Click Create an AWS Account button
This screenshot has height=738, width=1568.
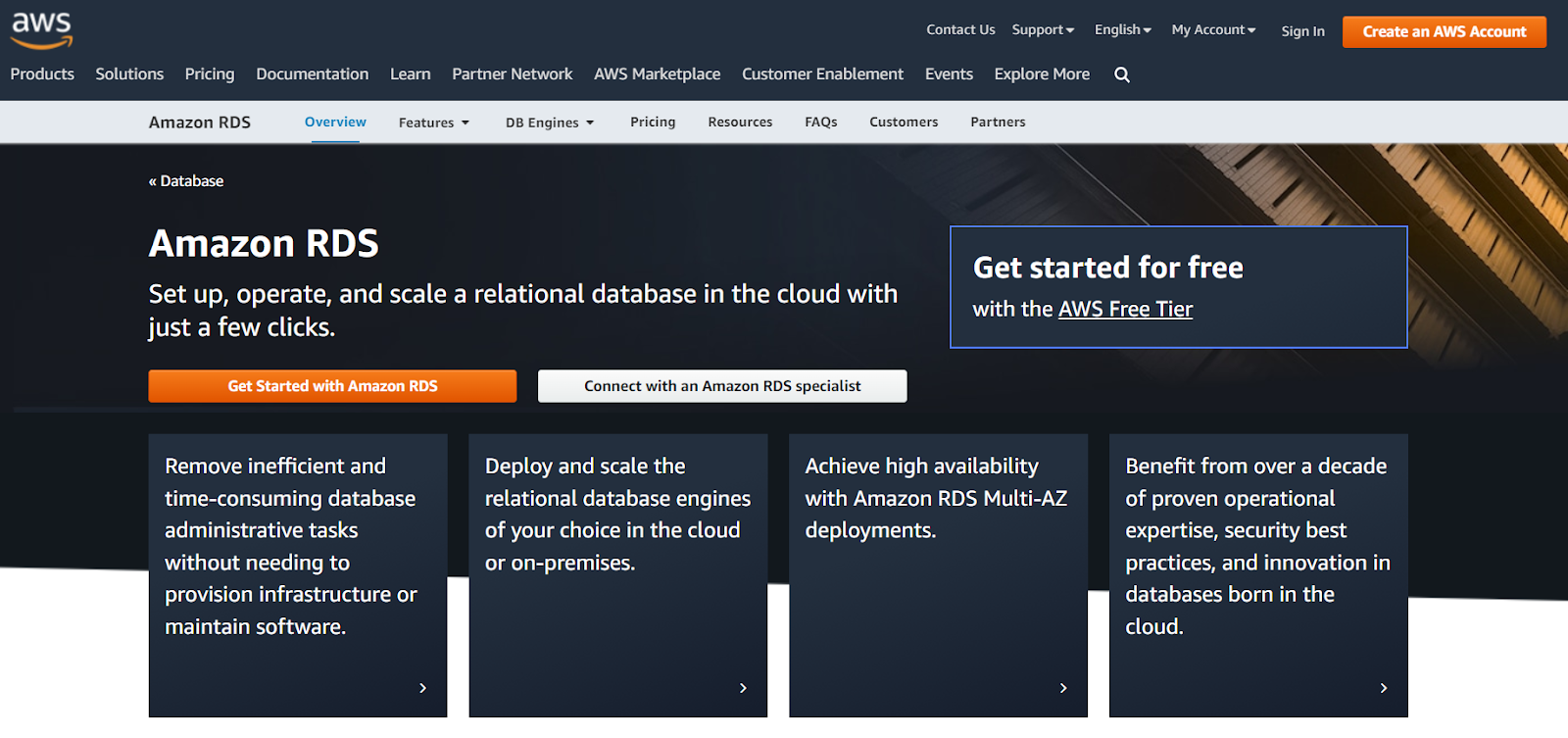(x=1445, y=31)
